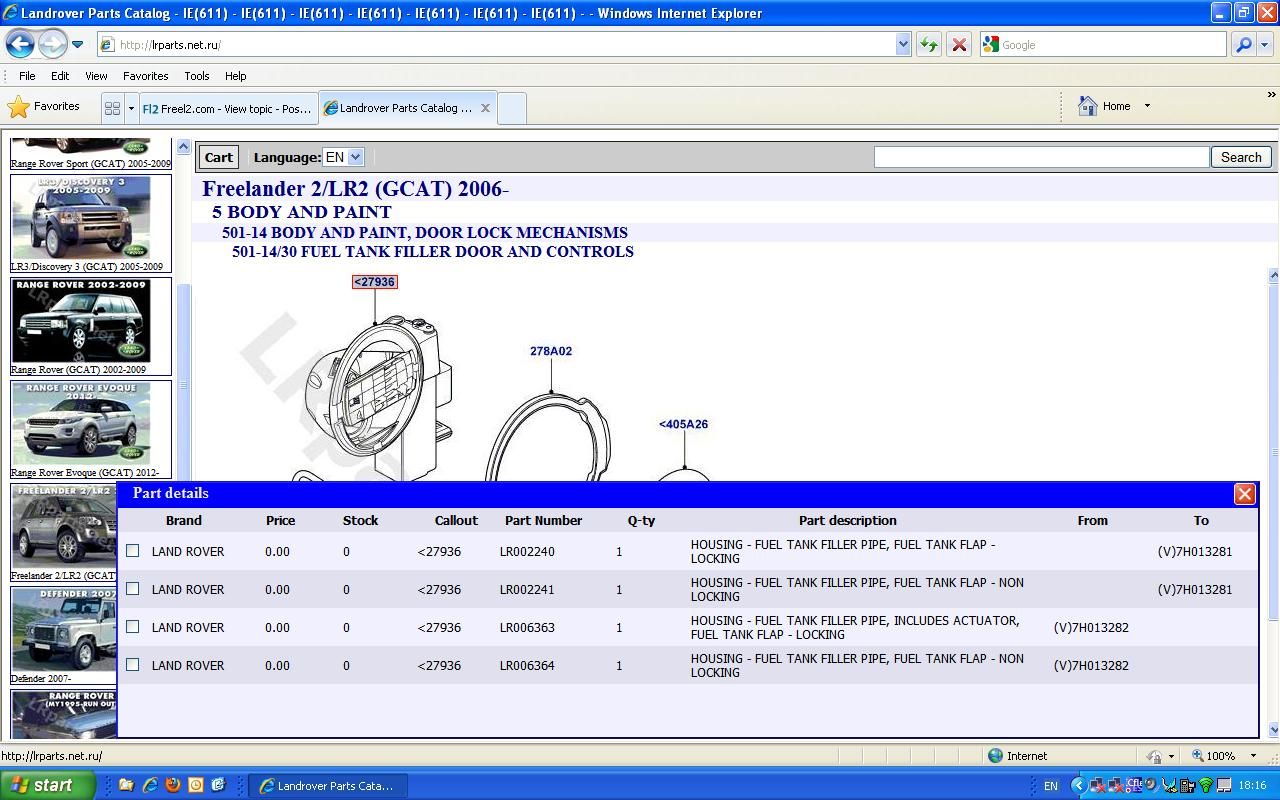The image size is (1280, 800).
Task: Click the Search button
Action: (x=1241, y=157)
